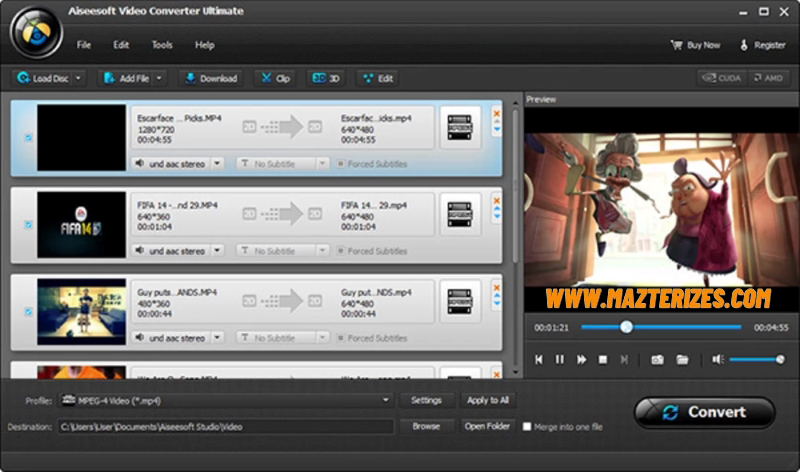This screenshot has height=472, width=800.
Task: Pause the preview playback
Action: point(560,360)
